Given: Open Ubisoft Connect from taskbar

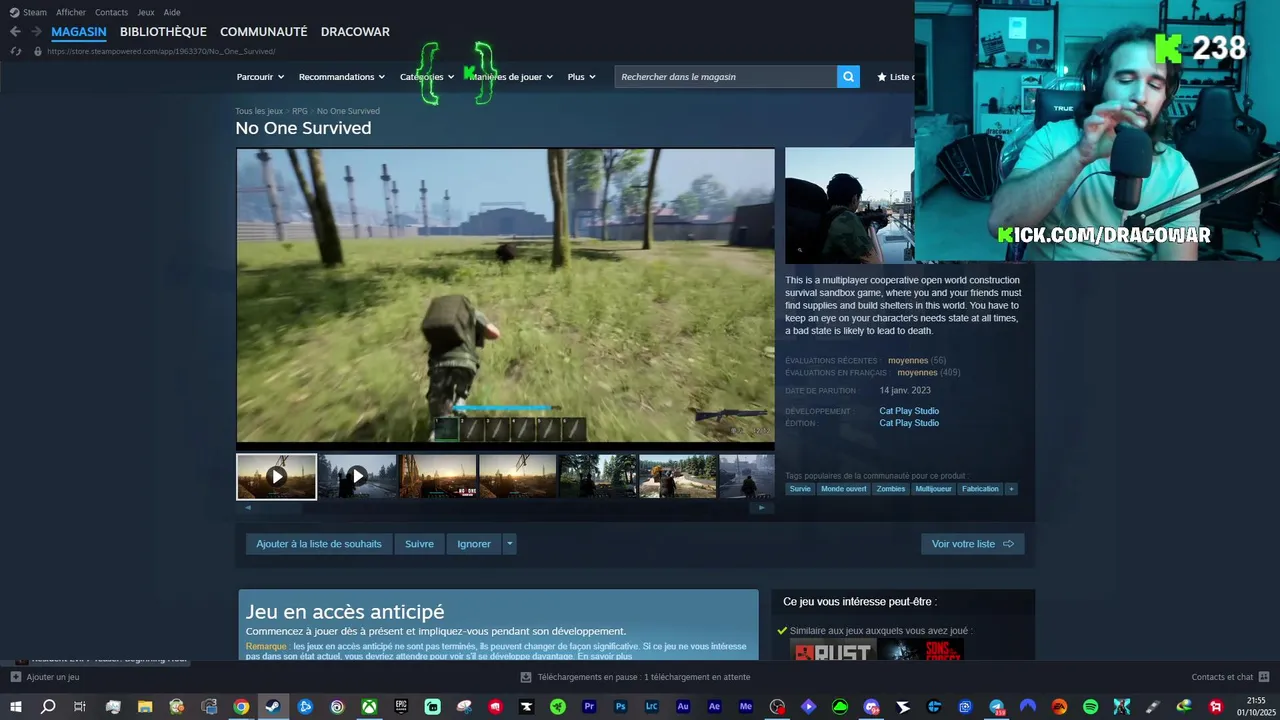Looking at the screenshot, I should click(x=337, y=707).
